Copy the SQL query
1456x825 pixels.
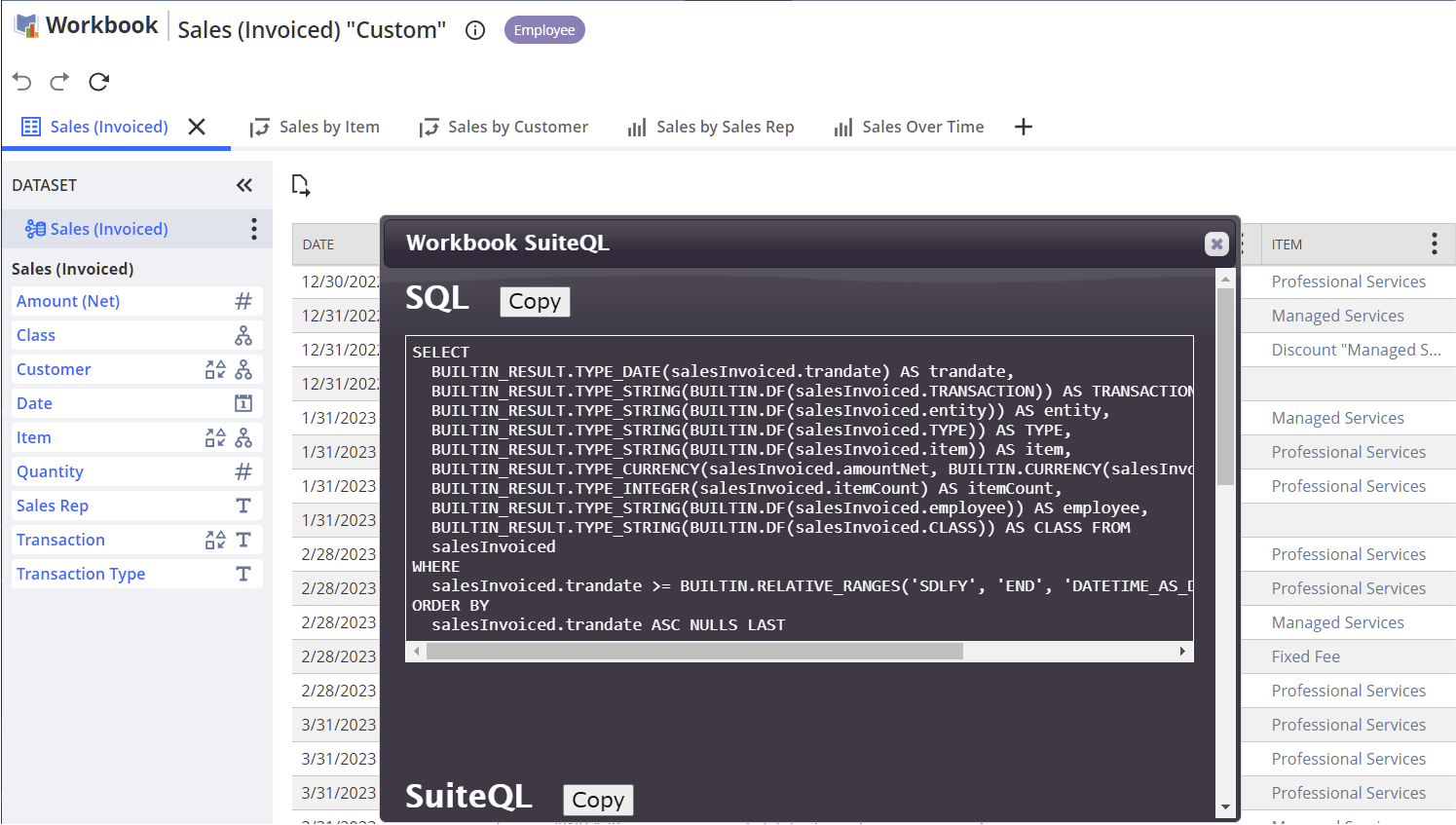coord(535,302)
